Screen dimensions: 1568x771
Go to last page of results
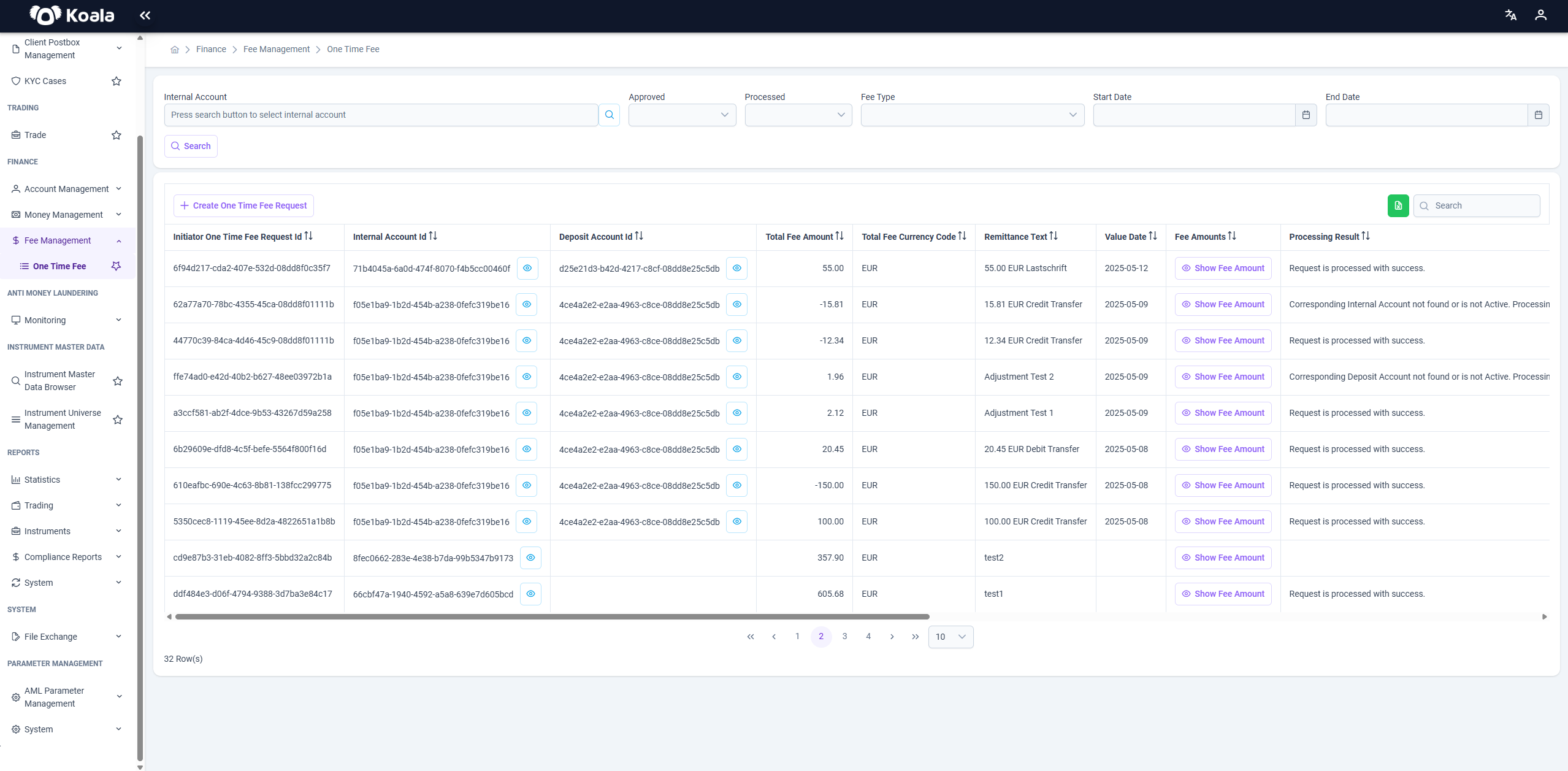(x=916, y=637)
